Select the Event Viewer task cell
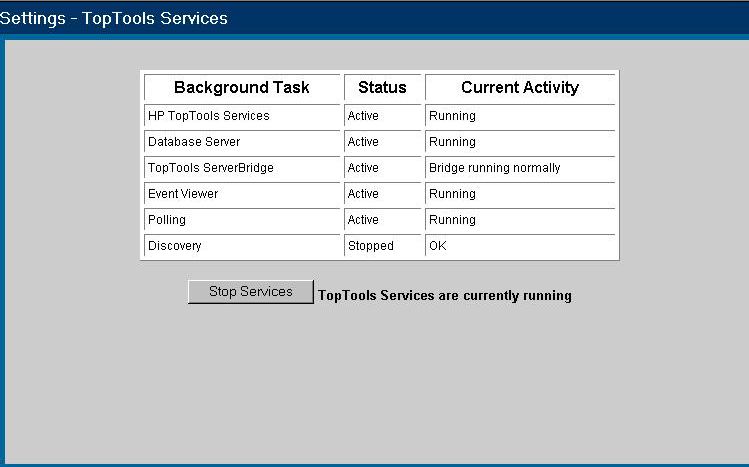749x467 pixels. click(242, 194)
